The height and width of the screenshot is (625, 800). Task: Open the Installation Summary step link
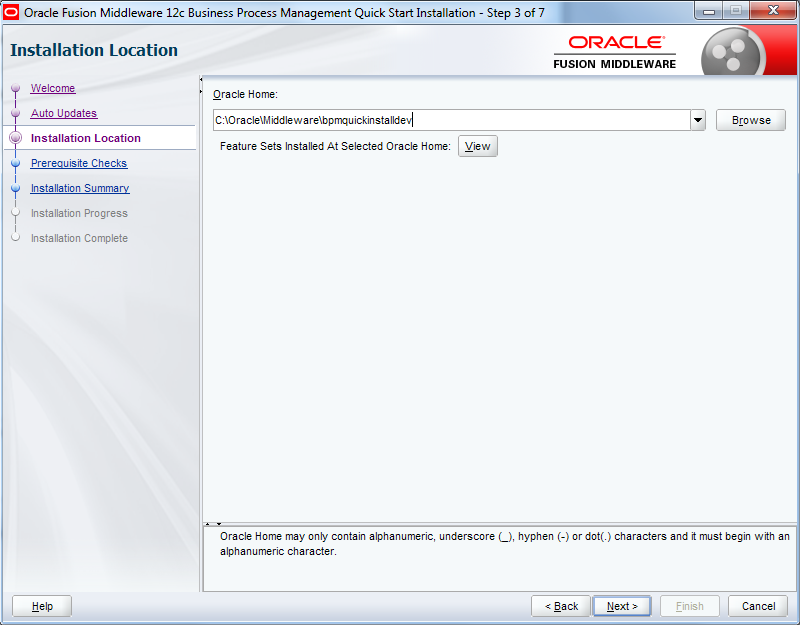(80, 188)
